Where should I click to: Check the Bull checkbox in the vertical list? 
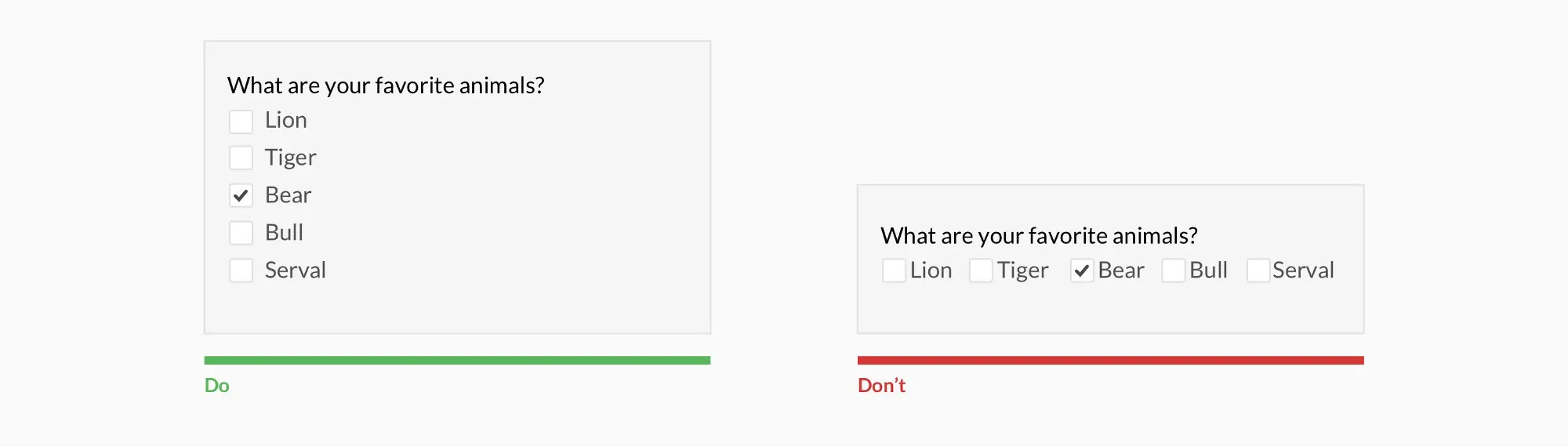[241, 233]
